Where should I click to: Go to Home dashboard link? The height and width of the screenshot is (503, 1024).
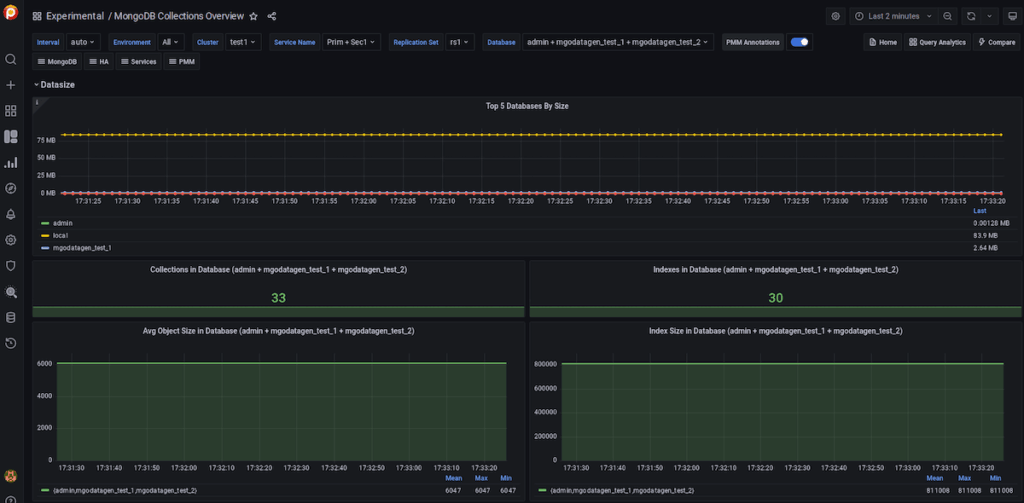click(882, 42)
